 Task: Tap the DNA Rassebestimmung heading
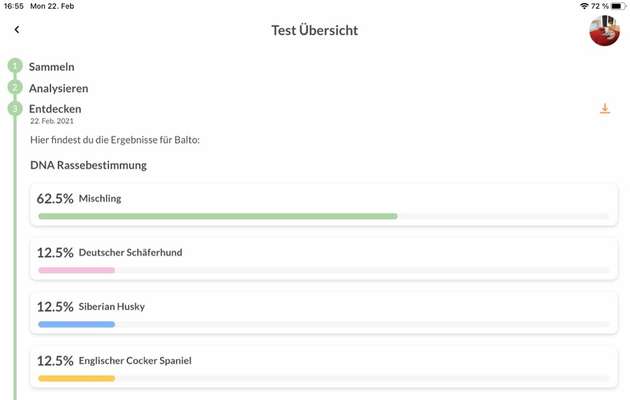coord(89,164)
